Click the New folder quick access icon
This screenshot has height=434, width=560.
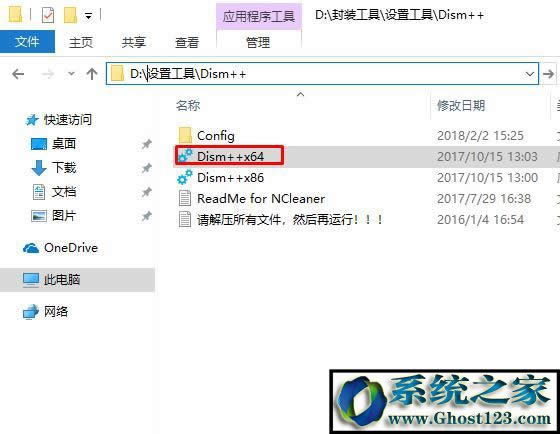(70, 15)
